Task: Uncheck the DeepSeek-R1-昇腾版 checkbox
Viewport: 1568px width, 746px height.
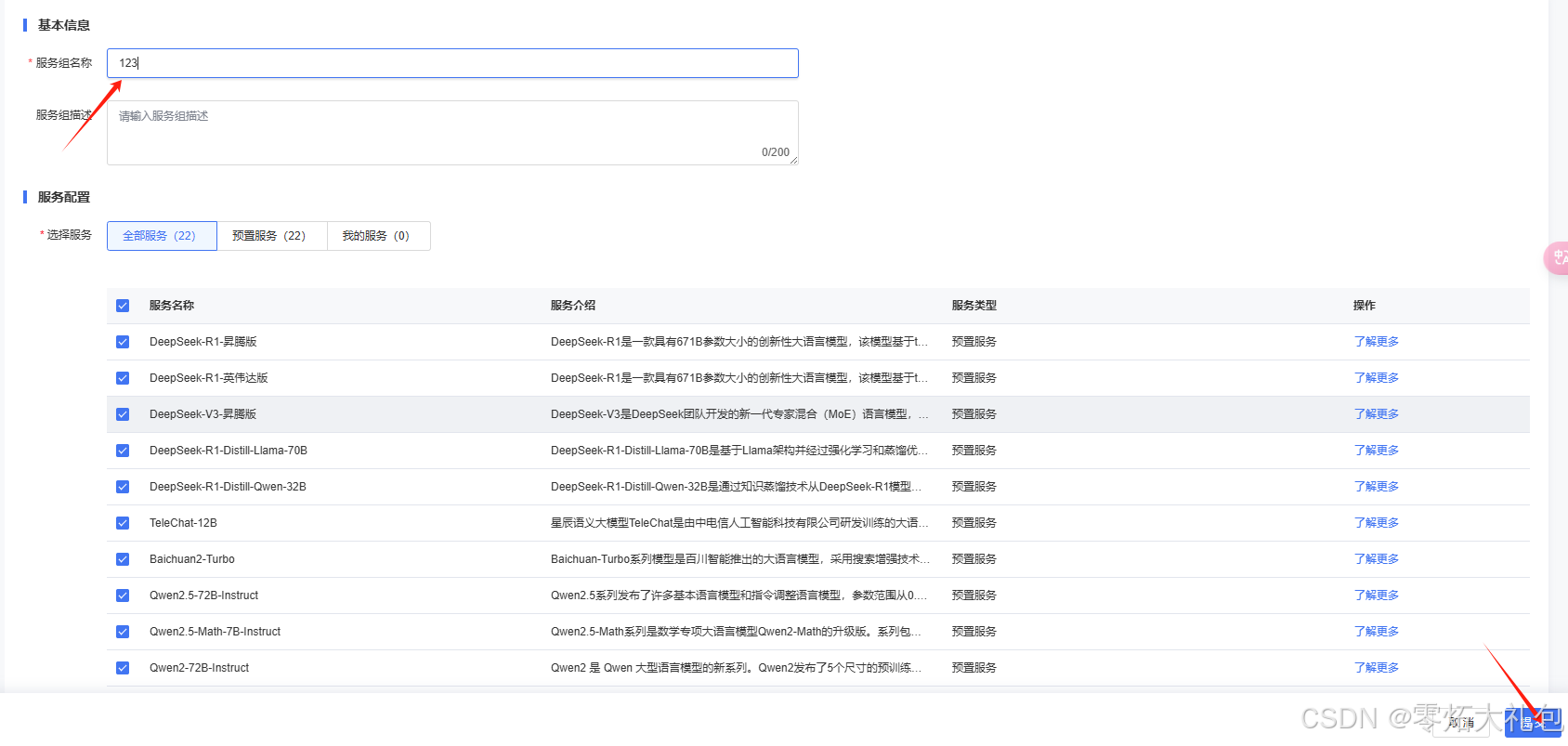Action: [x=123, y=342]
